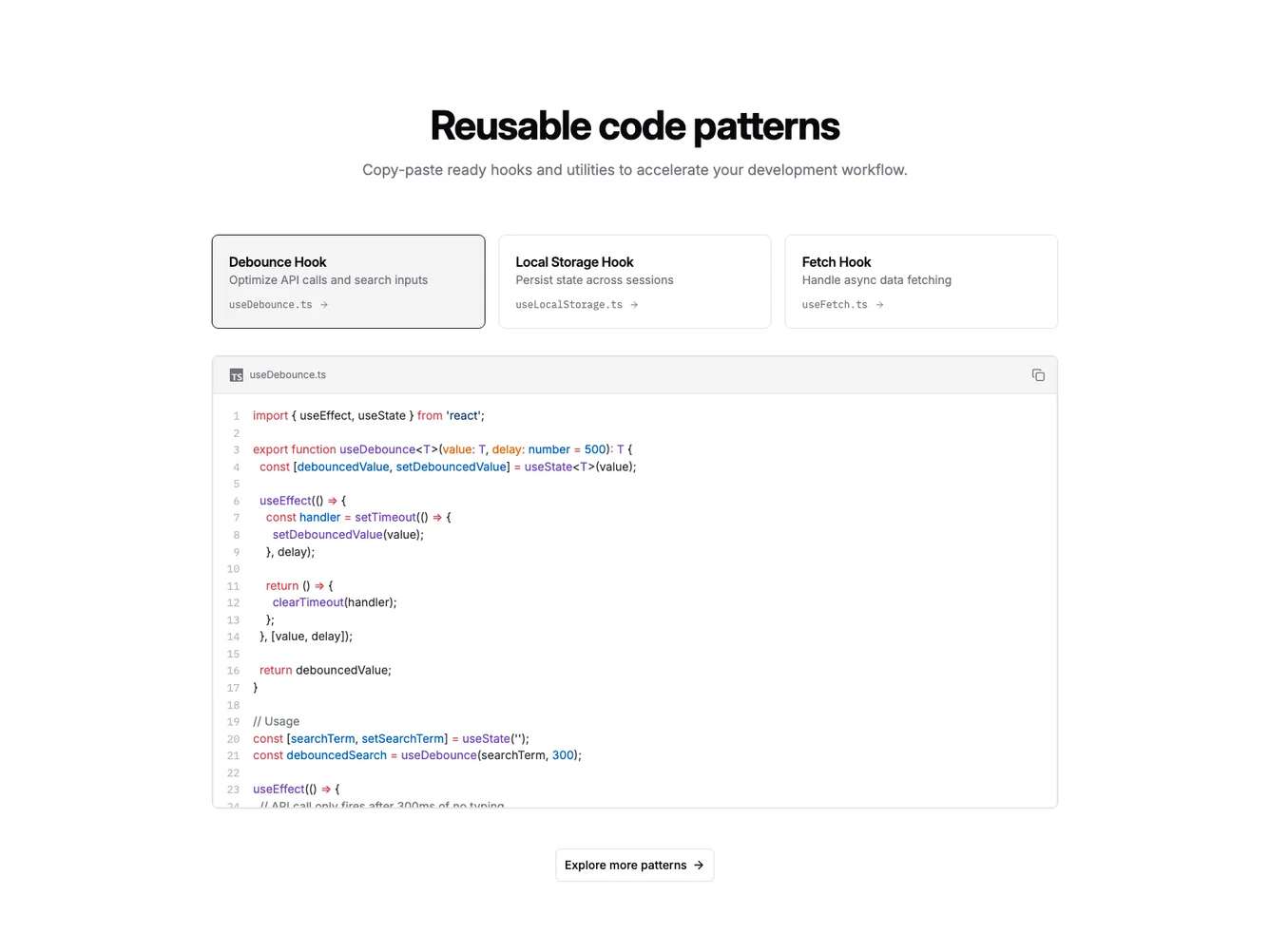
Task: Switch selection to Local Storage Hook card
Action: [634, 281]
